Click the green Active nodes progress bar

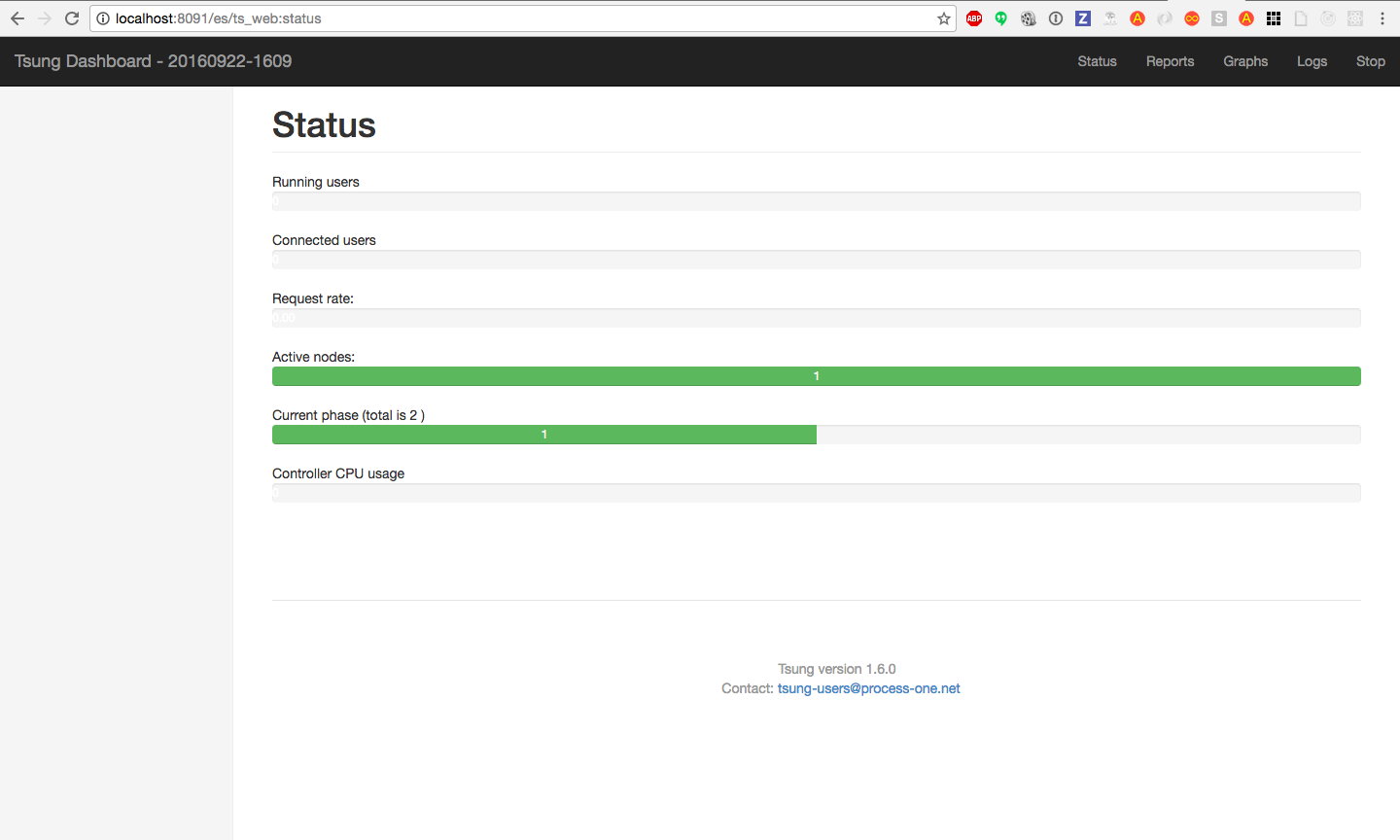pos(817,376)
